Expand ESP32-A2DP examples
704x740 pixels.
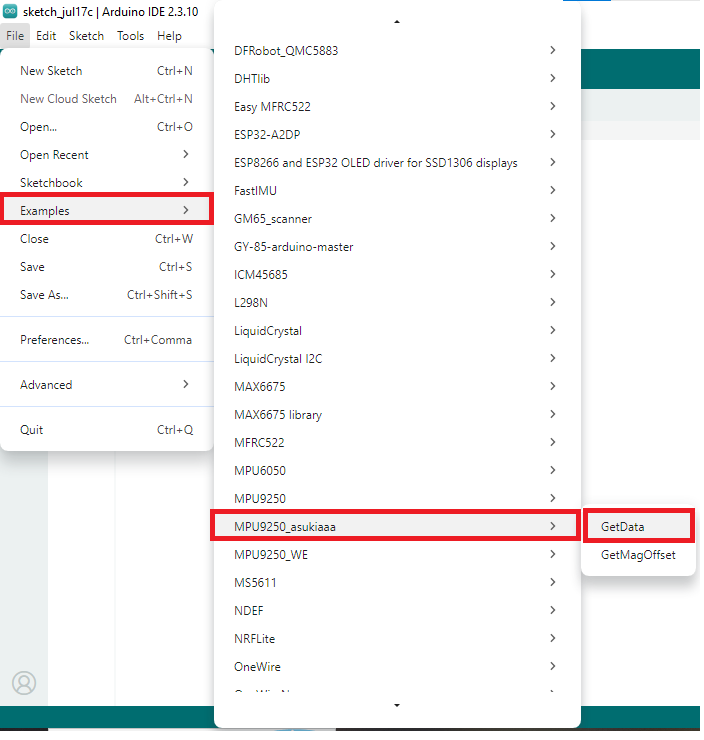coord(397,135)
